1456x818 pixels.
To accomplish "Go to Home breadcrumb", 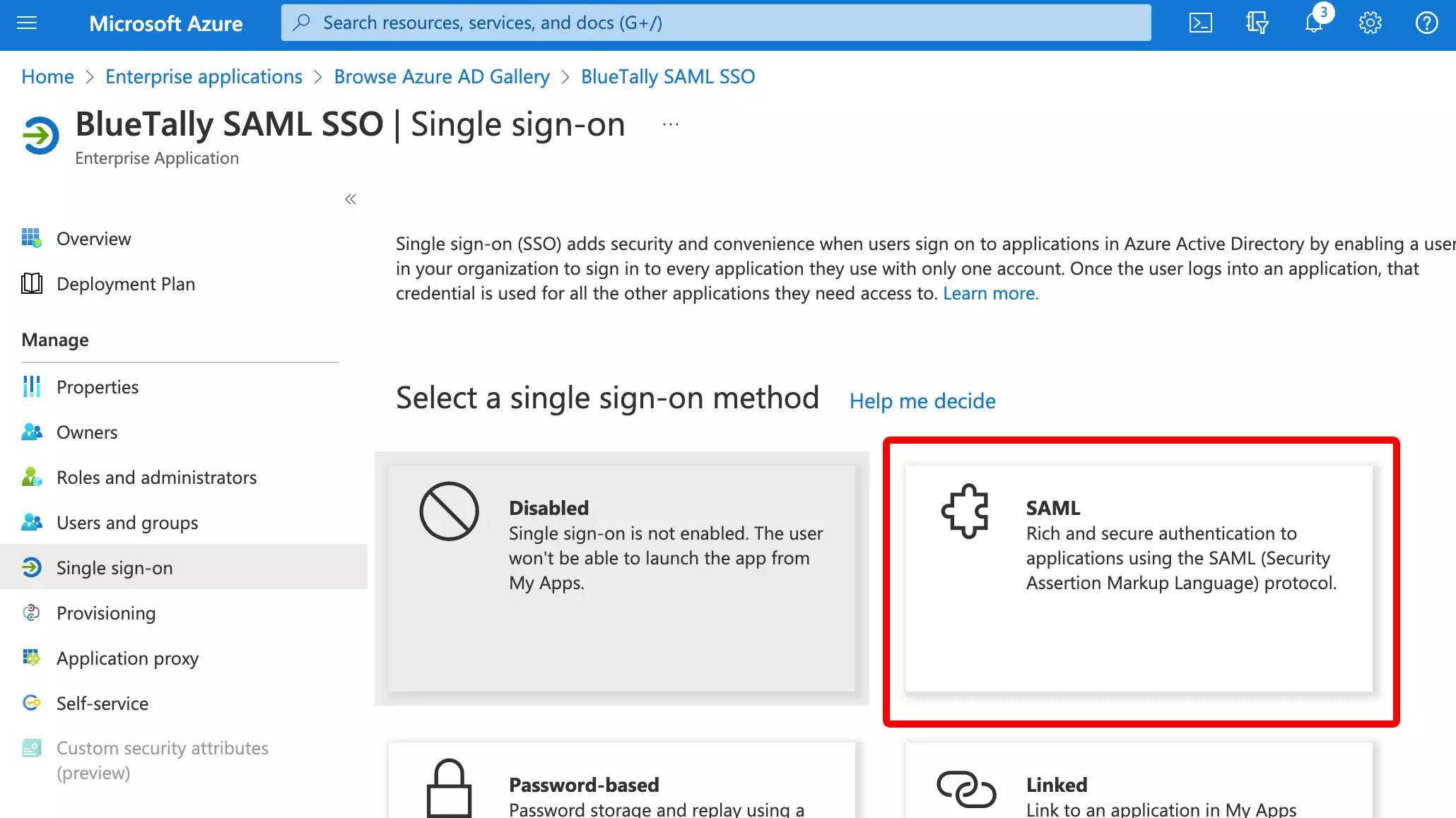I will tap(47, 76).
